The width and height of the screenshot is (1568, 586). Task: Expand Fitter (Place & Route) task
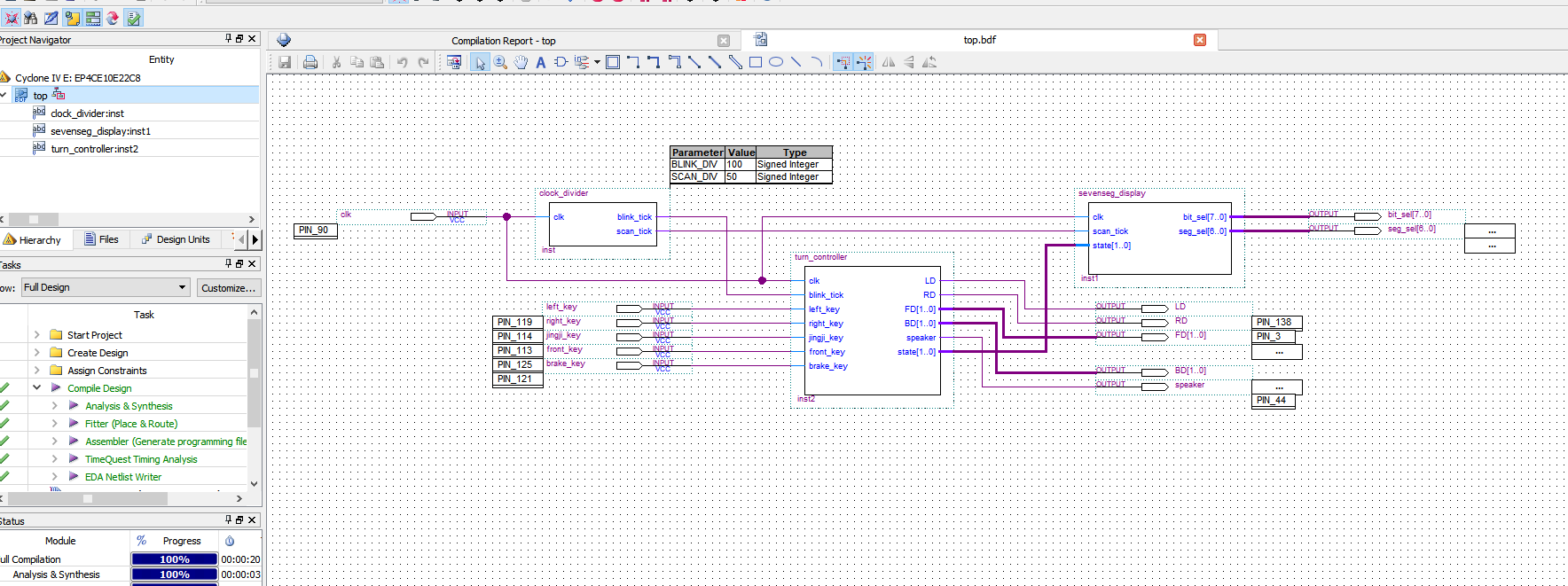54,424
